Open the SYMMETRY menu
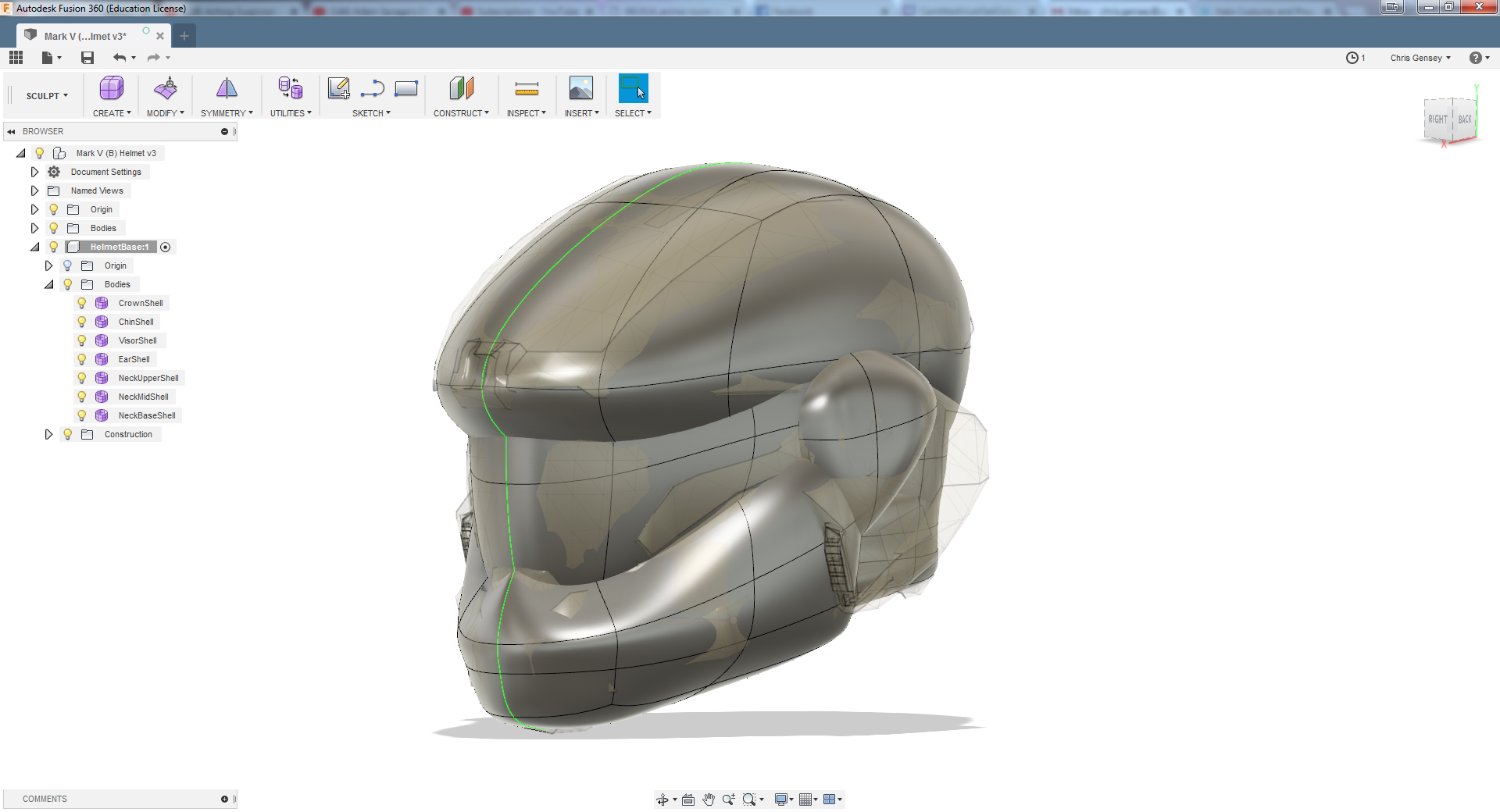Image resolution: width=1500 pixels, height=812 pixels. 227,113
